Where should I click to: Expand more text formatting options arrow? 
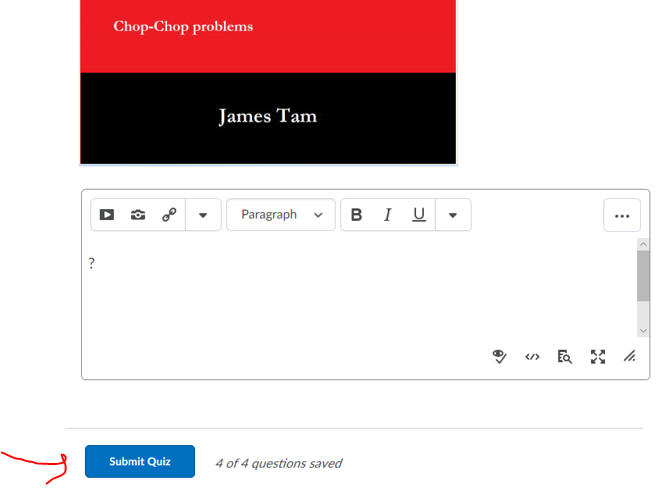click(x=453, y=215)
